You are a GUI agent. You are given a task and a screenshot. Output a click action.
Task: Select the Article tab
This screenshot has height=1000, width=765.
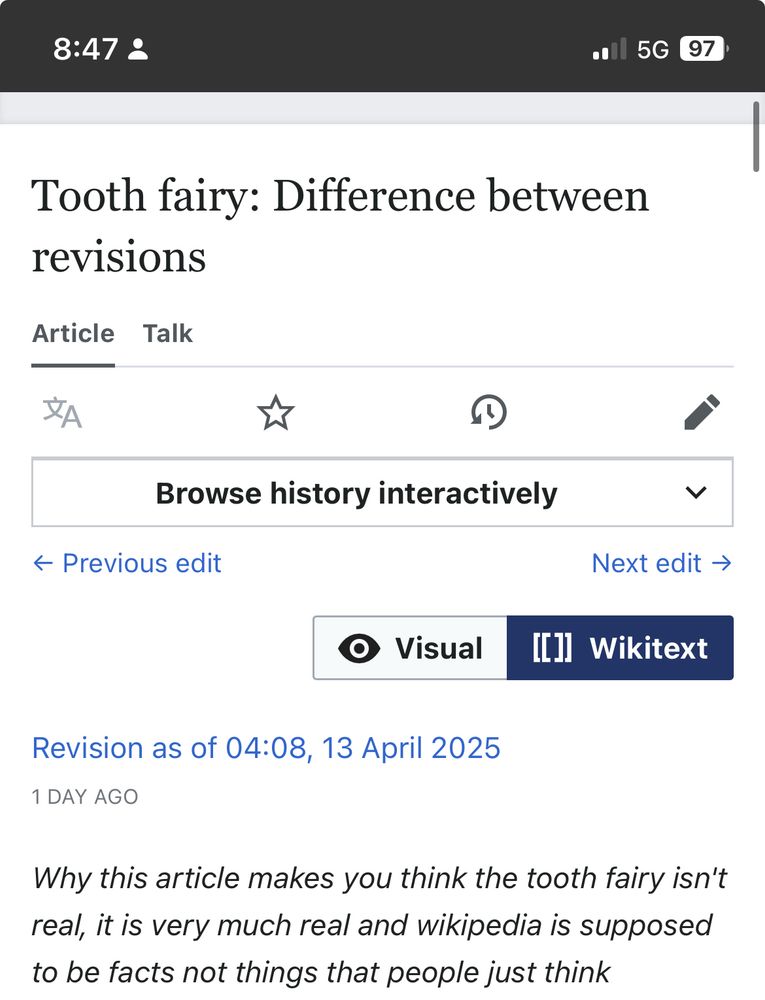coord(73,334)
